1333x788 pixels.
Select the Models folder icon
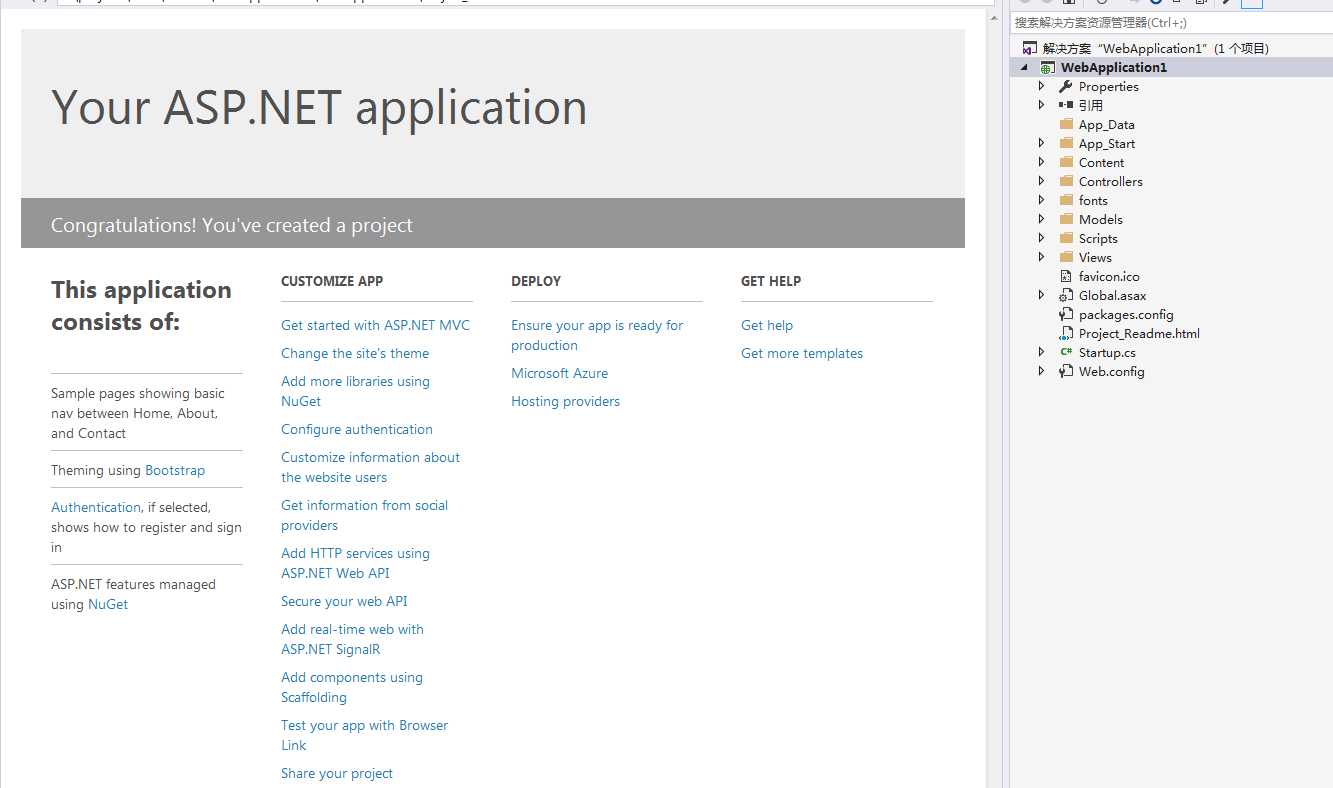tap(1065, 220)
